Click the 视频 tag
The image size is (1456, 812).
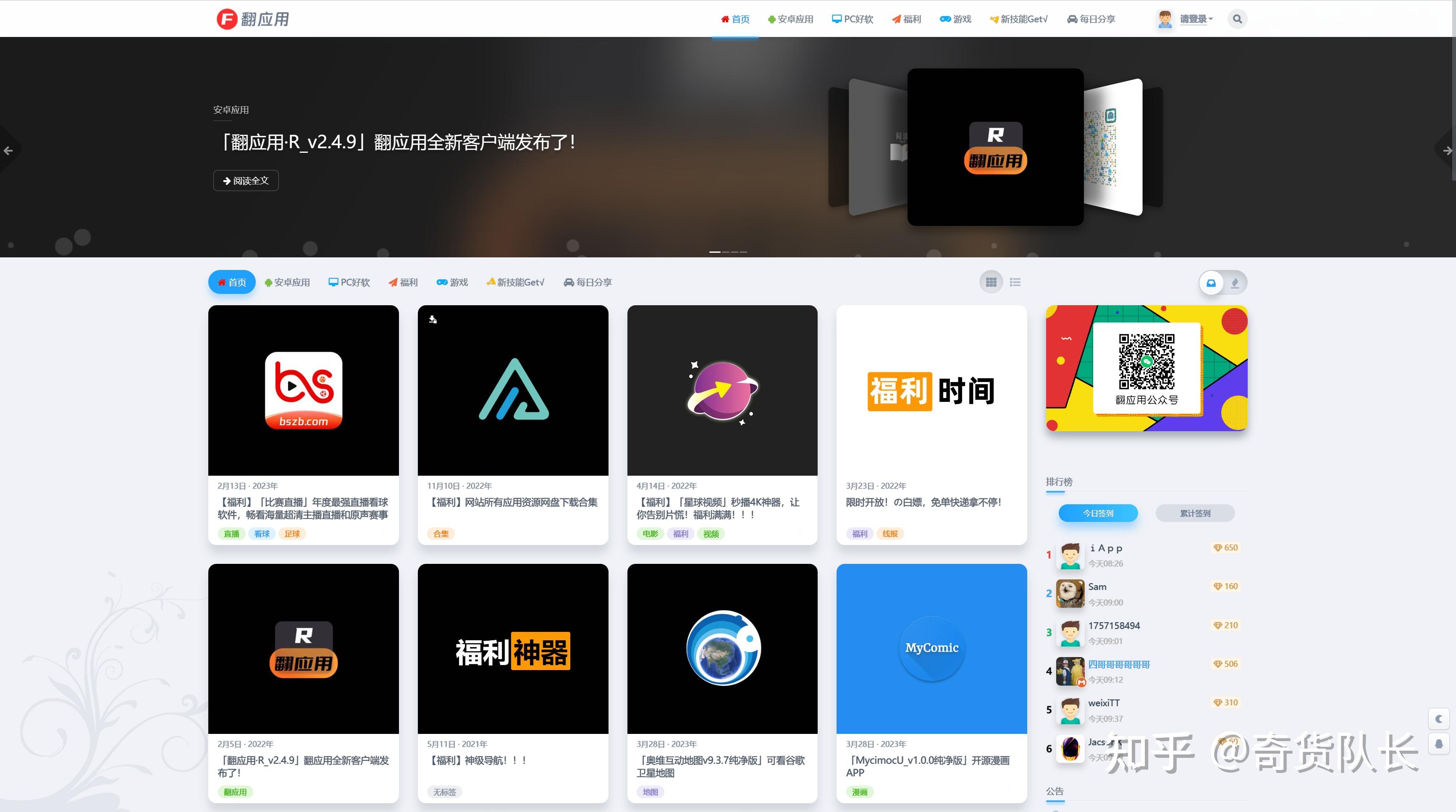pos(711,533)
